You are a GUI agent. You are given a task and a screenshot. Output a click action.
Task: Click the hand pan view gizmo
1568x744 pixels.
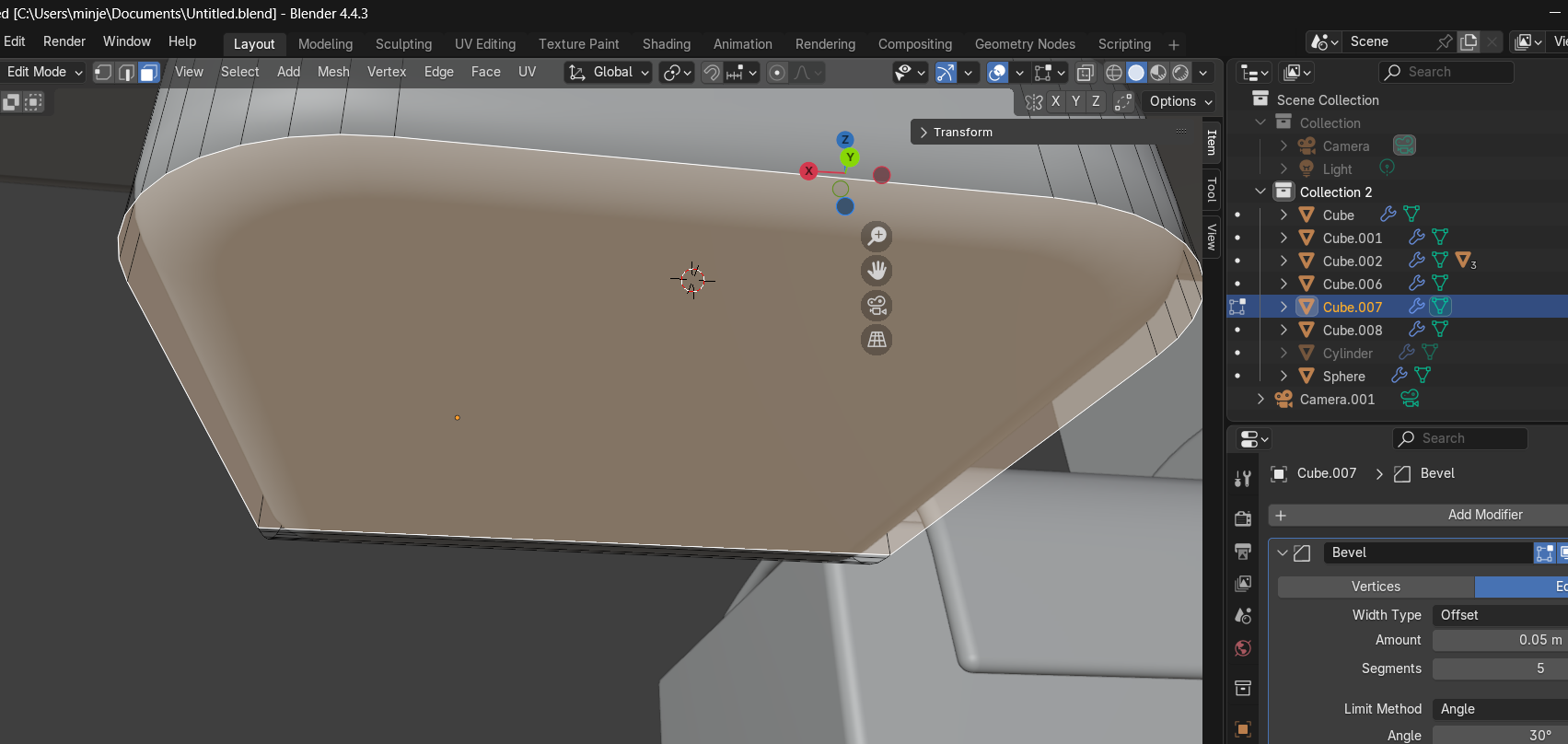(877, 271)
